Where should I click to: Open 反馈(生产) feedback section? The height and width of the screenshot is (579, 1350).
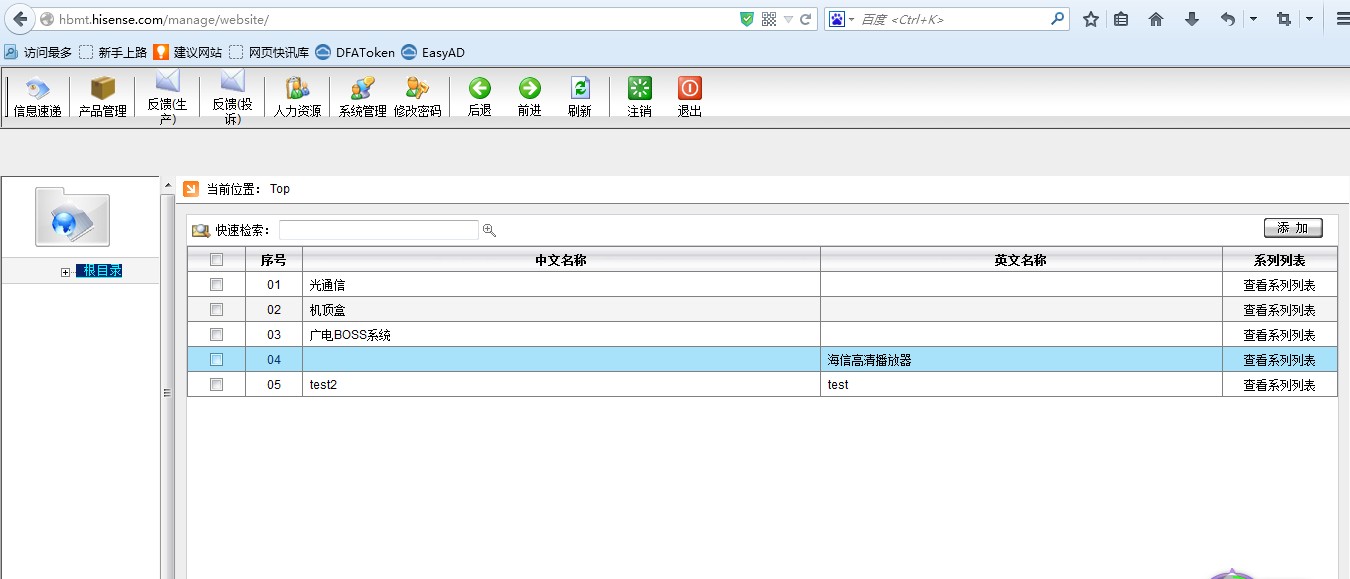click(x=167, y=98)
